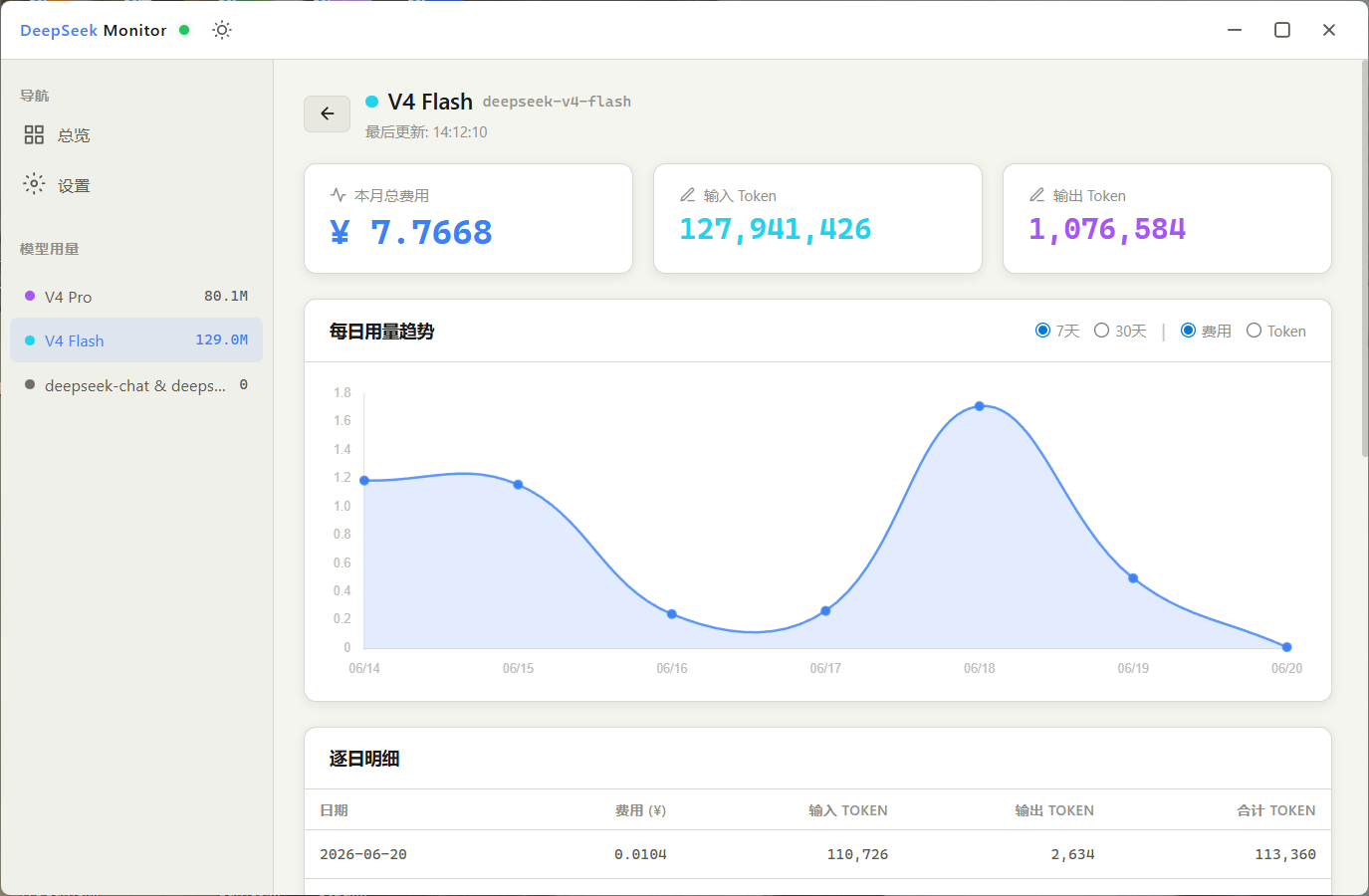Viewport: 1369px width, 896px height.
Task: Click the 0.0104 cost cell
Action: point(640,854)
